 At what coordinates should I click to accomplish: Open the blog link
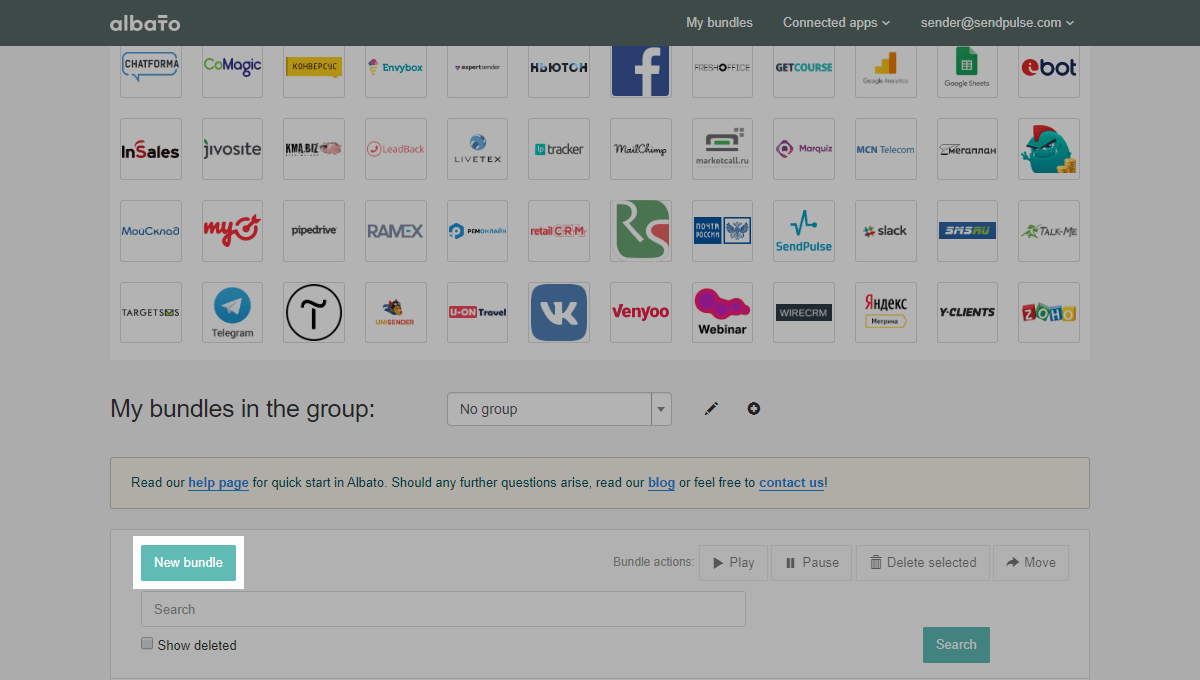[662, 482]
